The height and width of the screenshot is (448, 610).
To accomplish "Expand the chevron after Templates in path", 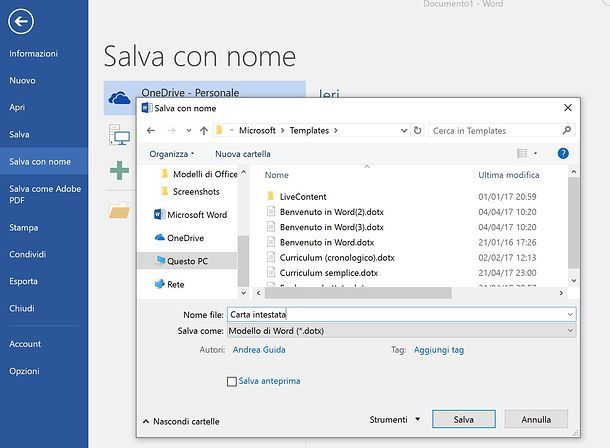I will [336, 131].
